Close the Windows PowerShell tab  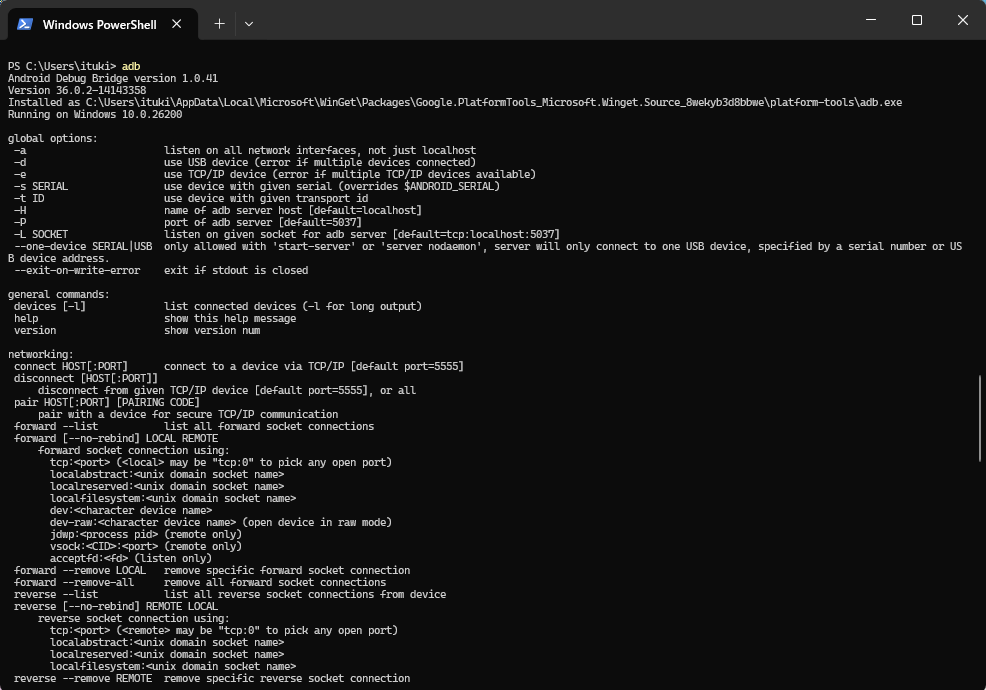tap(177, 24)
